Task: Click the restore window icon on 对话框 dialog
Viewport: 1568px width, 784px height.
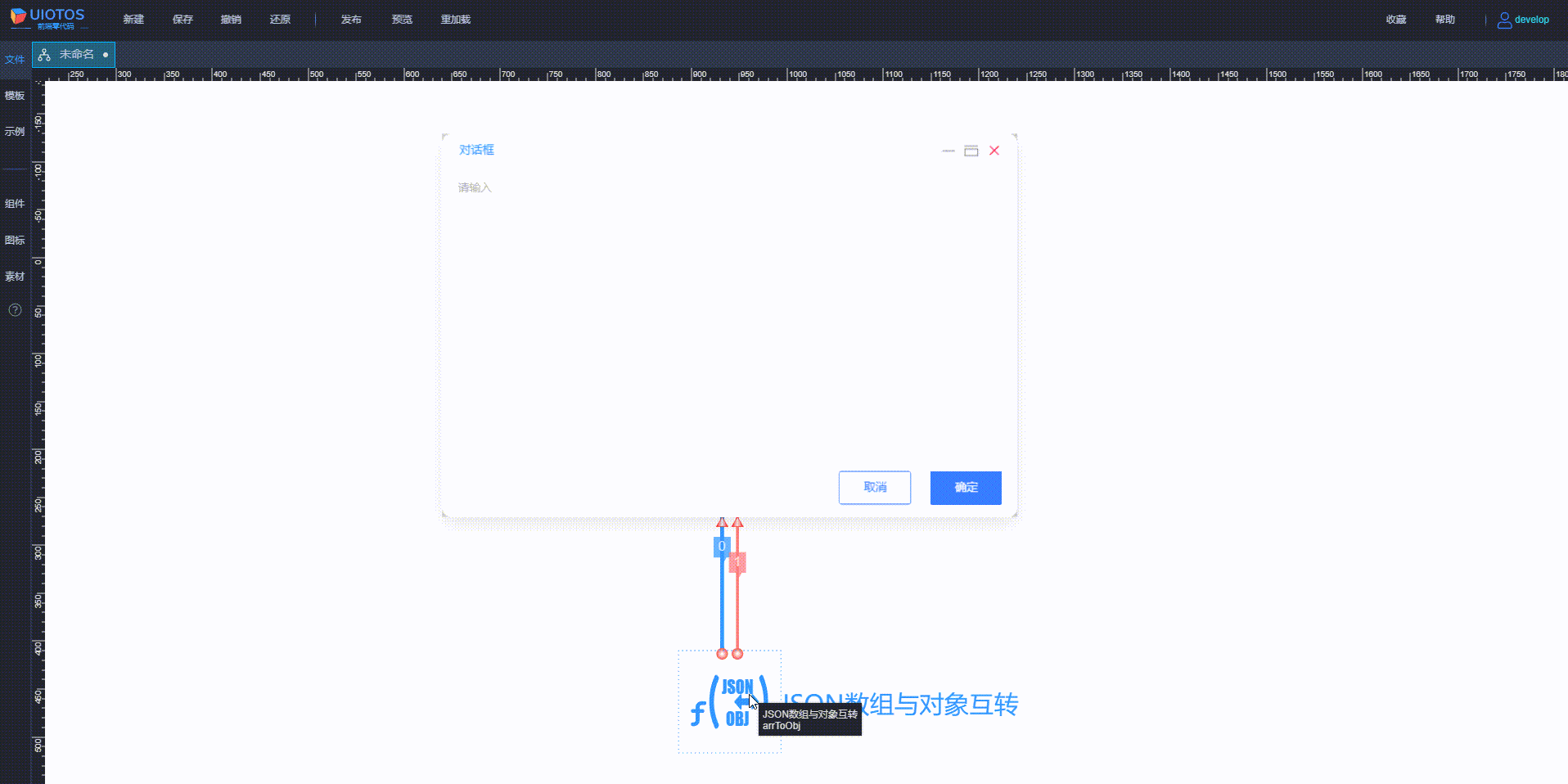Action: (x=971, y=151)
